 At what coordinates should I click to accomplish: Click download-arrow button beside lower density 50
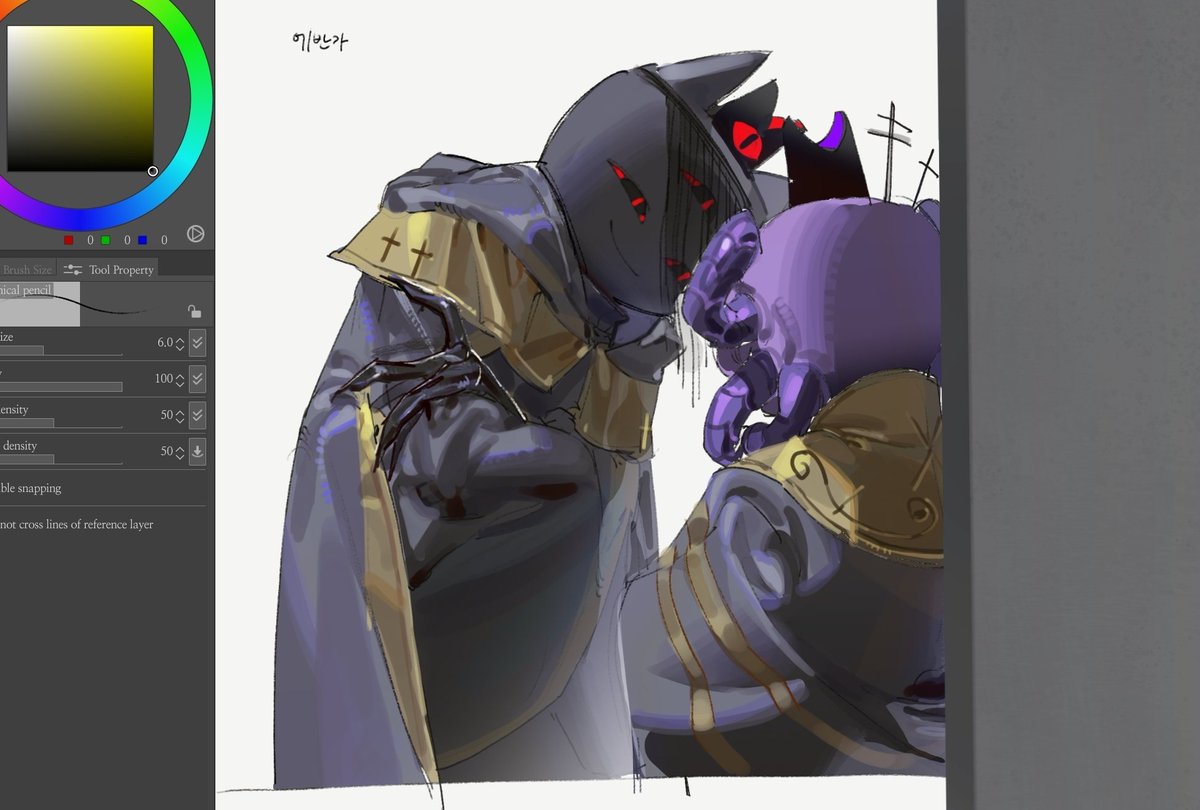197,451
